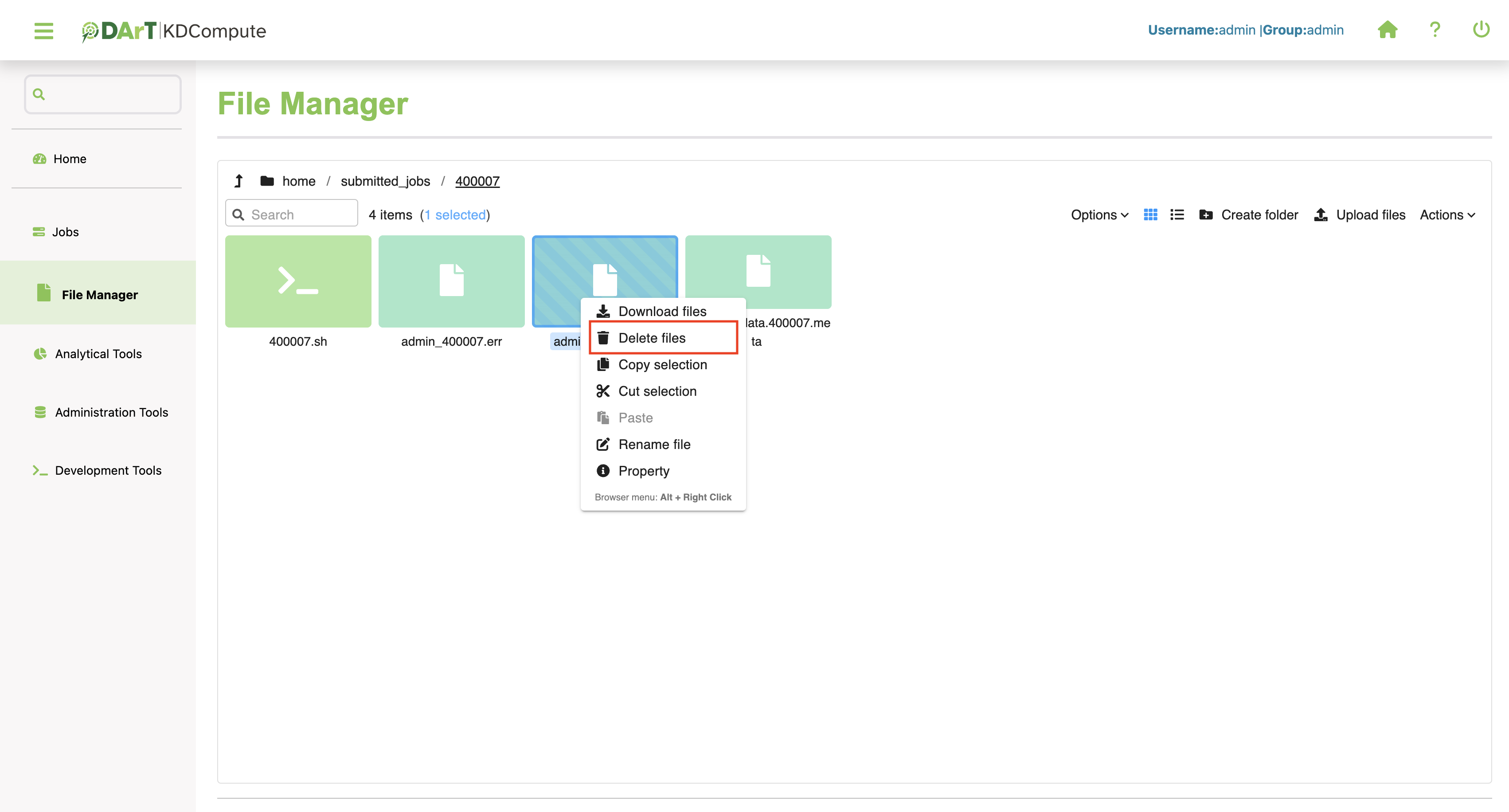Click the Create folder icon button

[1249, 215]
